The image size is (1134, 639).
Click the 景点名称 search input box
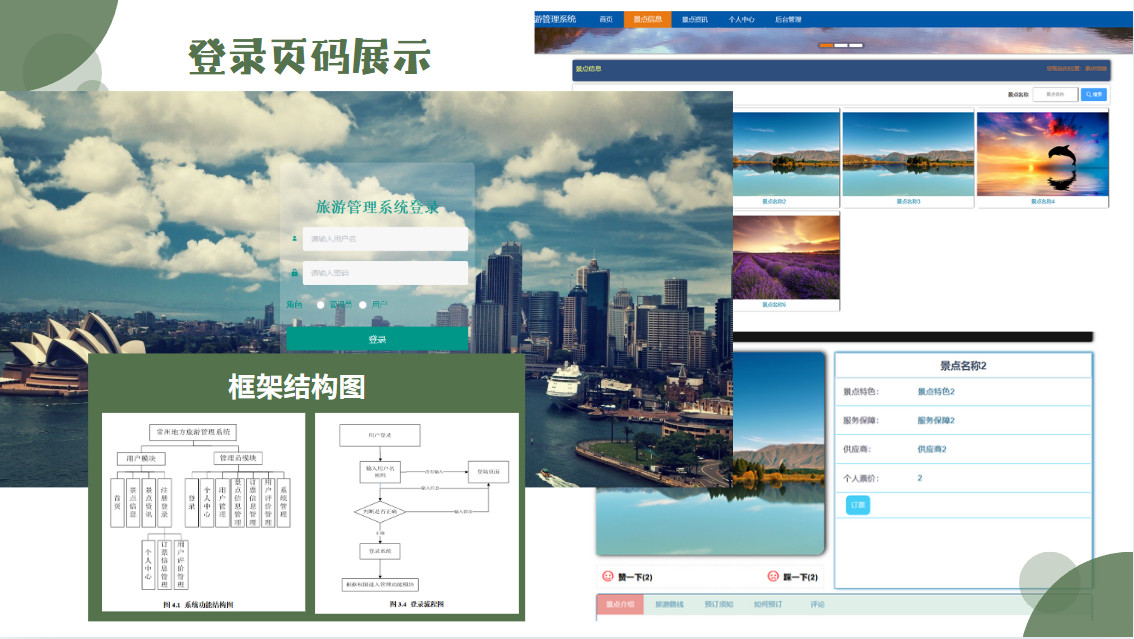pyautogui.click(x=1055, y=95)
